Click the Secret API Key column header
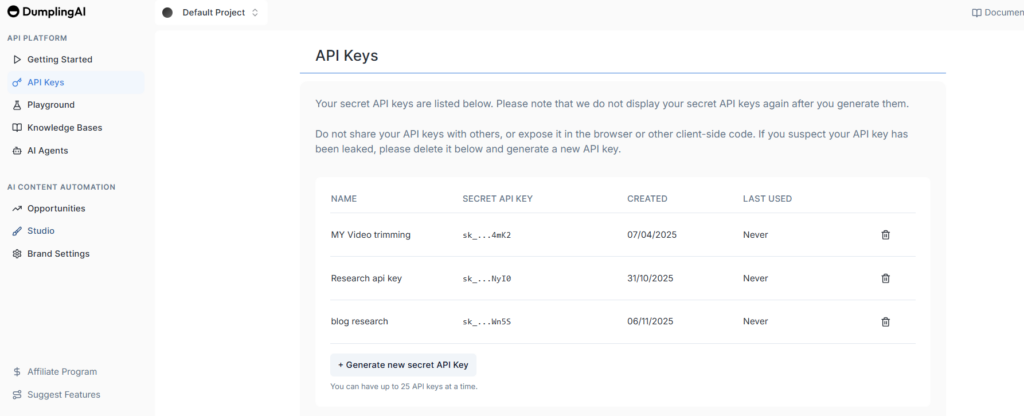The image size is (1024, 416). [x=497, y=199]
